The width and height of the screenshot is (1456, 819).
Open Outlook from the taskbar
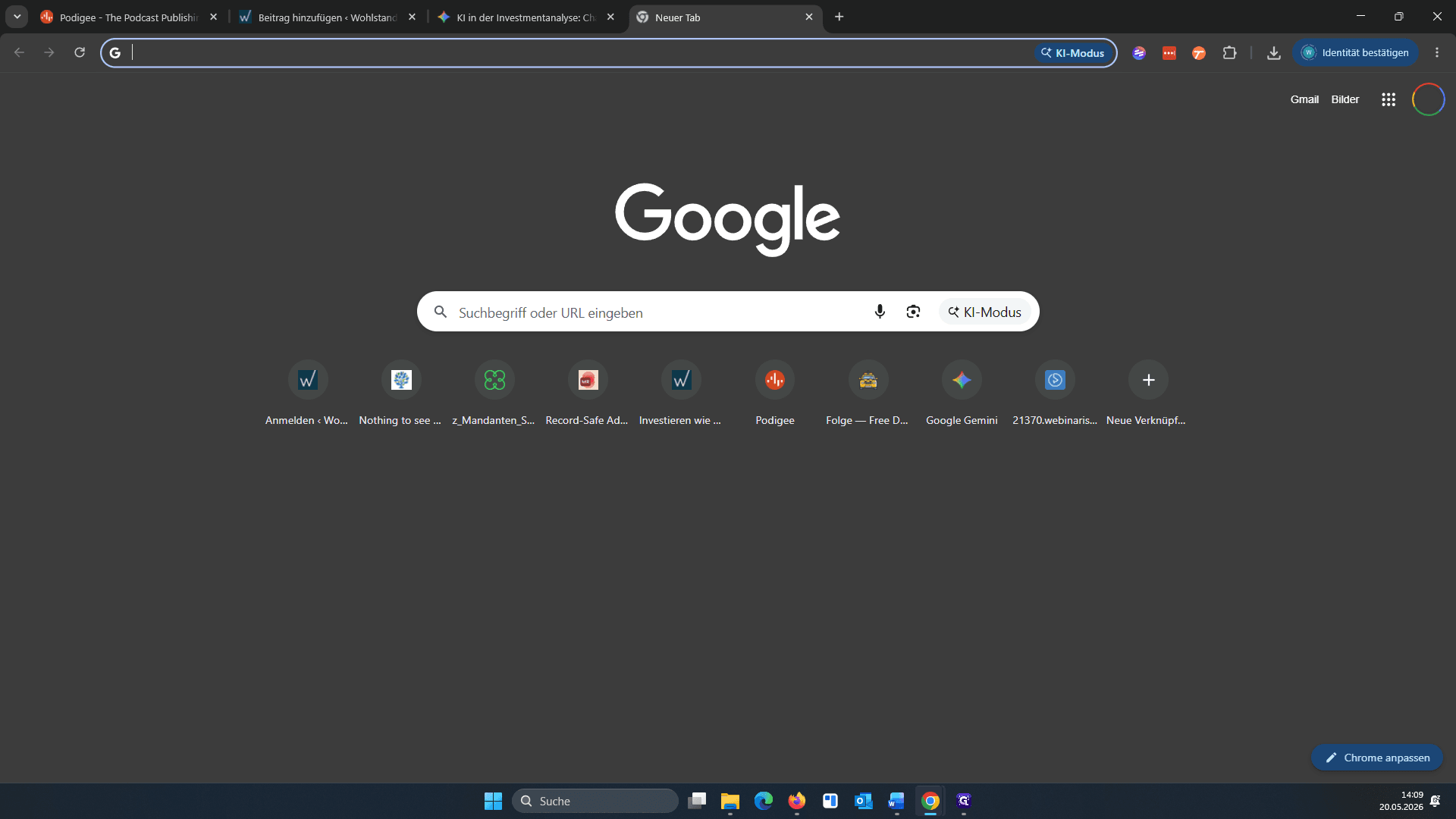[x=864, y=801]
